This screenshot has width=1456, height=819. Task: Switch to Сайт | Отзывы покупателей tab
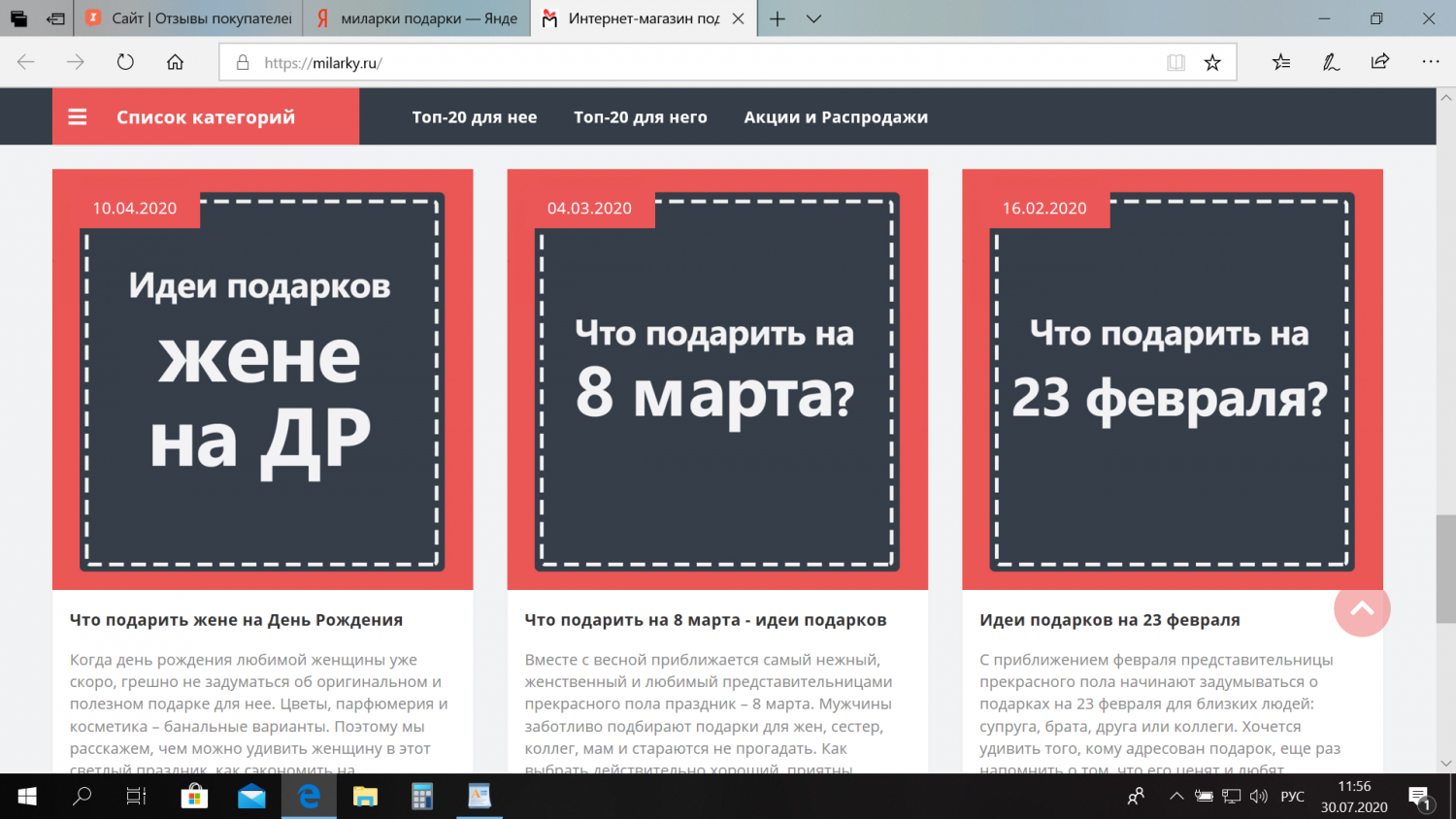click(188, 18)
